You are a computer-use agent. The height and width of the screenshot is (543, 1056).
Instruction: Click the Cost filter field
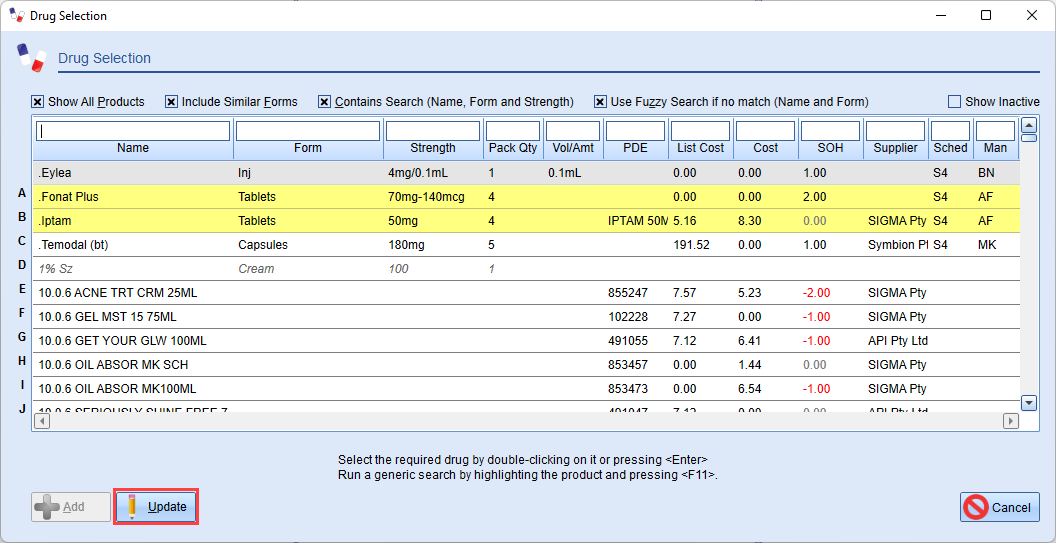tap(765, 131)
